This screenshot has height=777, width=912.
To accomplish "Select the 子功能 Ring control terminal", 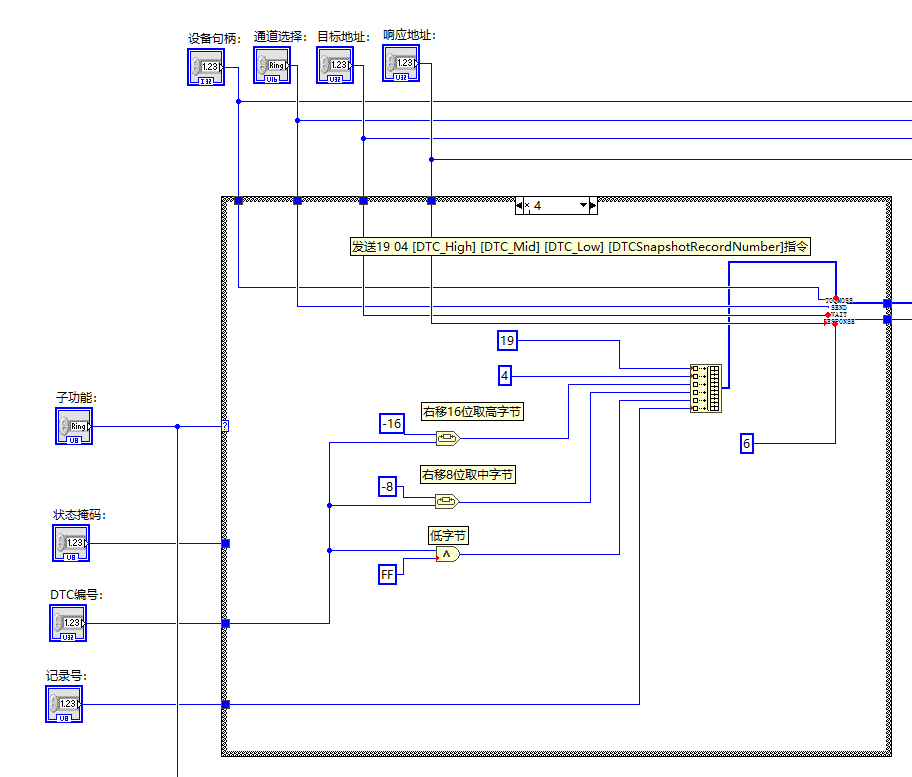I will pyautogui.click(x=74, y=426).
